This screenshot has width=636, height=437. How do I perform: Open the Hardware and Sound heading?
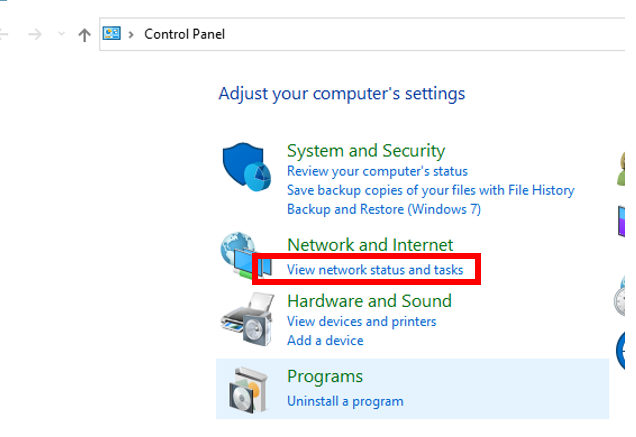click(x=369, y=301)
